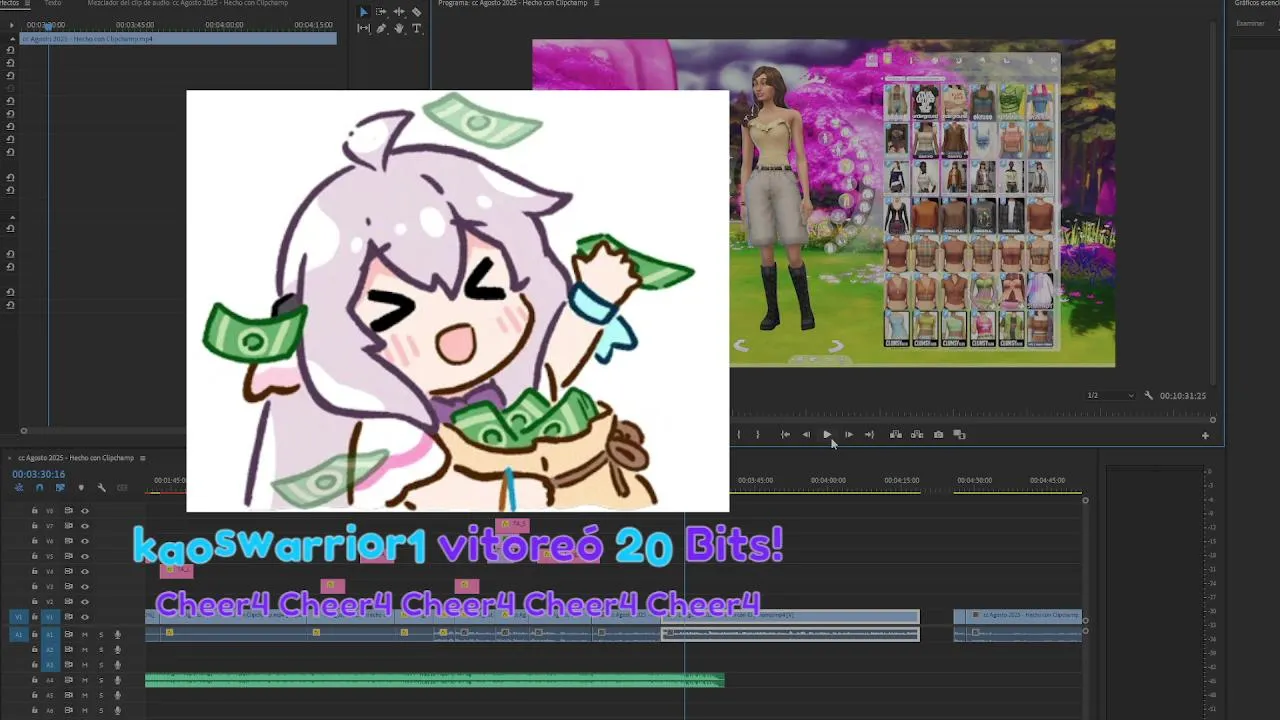Jump to the Out point

(869, 435)
